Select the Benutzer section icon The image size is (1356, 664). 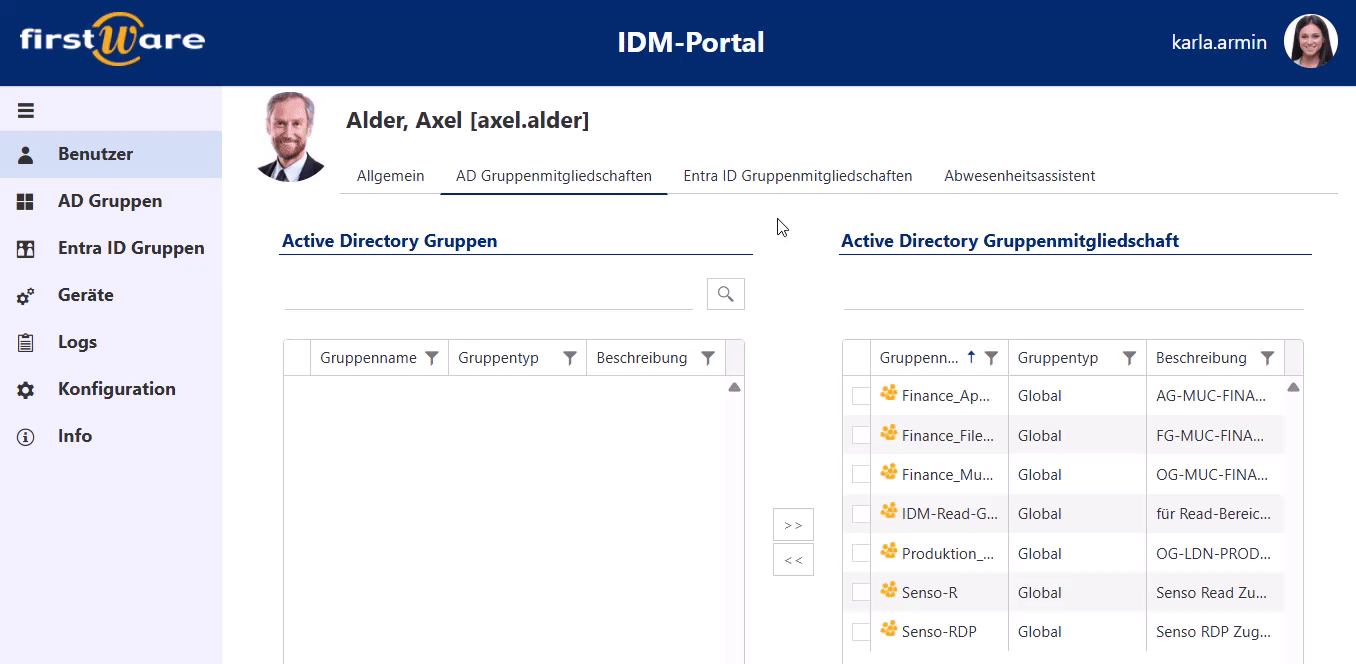25,154
